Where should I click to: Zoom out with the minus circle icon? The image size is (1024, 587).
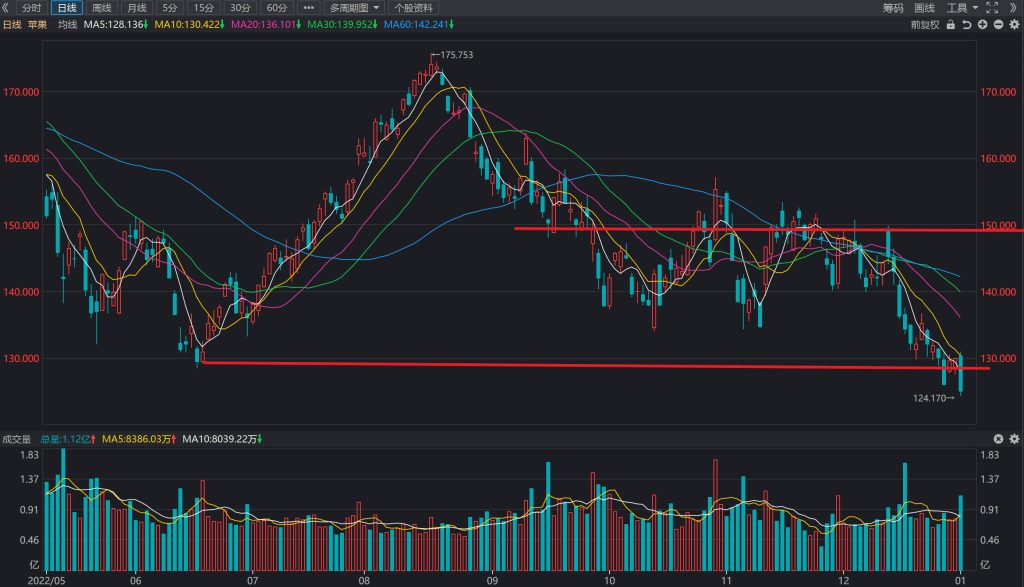[x=998, y=25]
